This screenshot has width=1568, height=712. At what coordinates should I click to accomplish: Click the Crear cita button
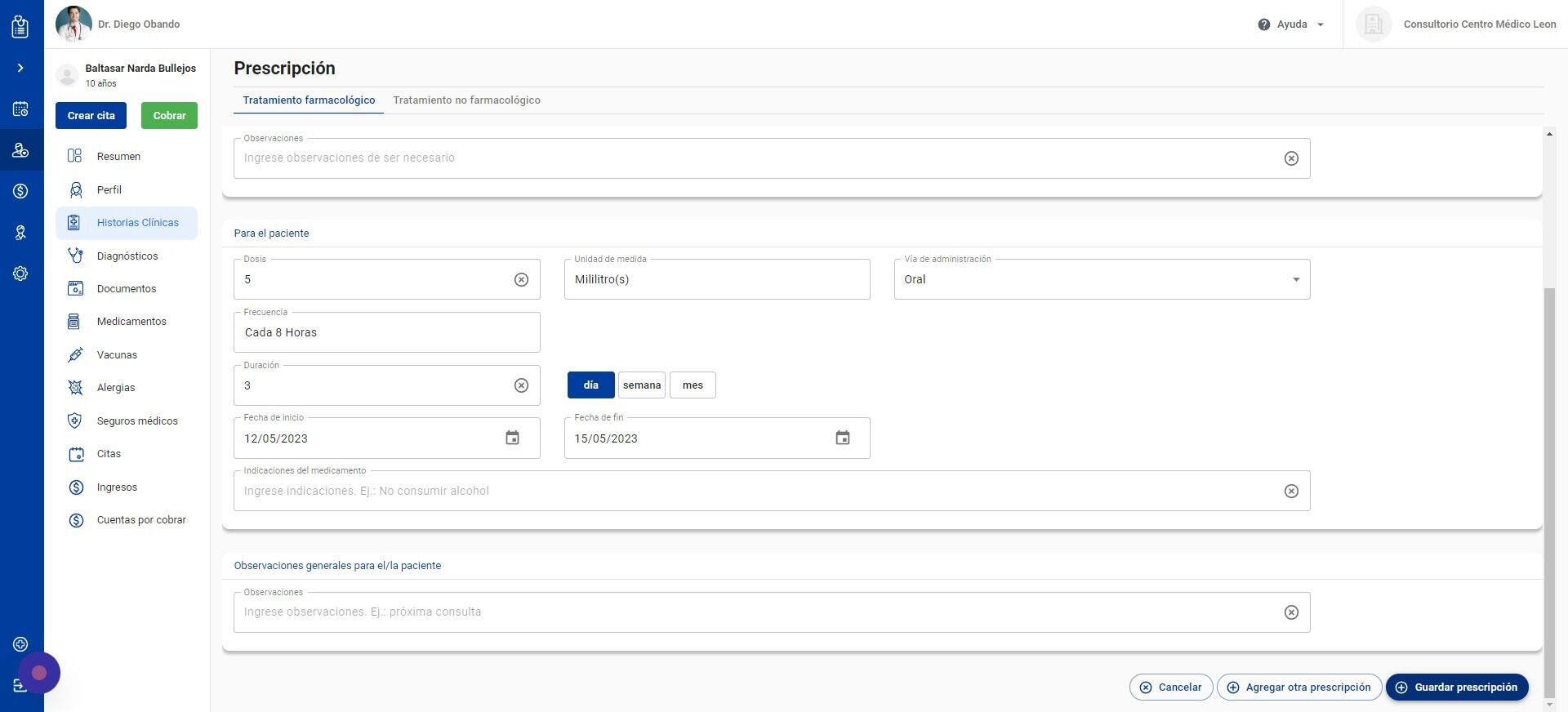coord(91,116)
